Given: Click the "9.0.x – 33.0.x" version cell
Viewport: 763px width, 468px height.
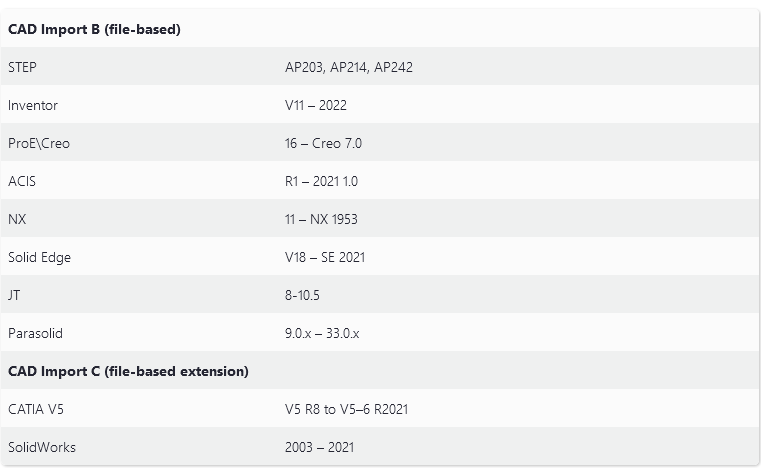Looking at the screenshot, I should click(x=322, y=333).
